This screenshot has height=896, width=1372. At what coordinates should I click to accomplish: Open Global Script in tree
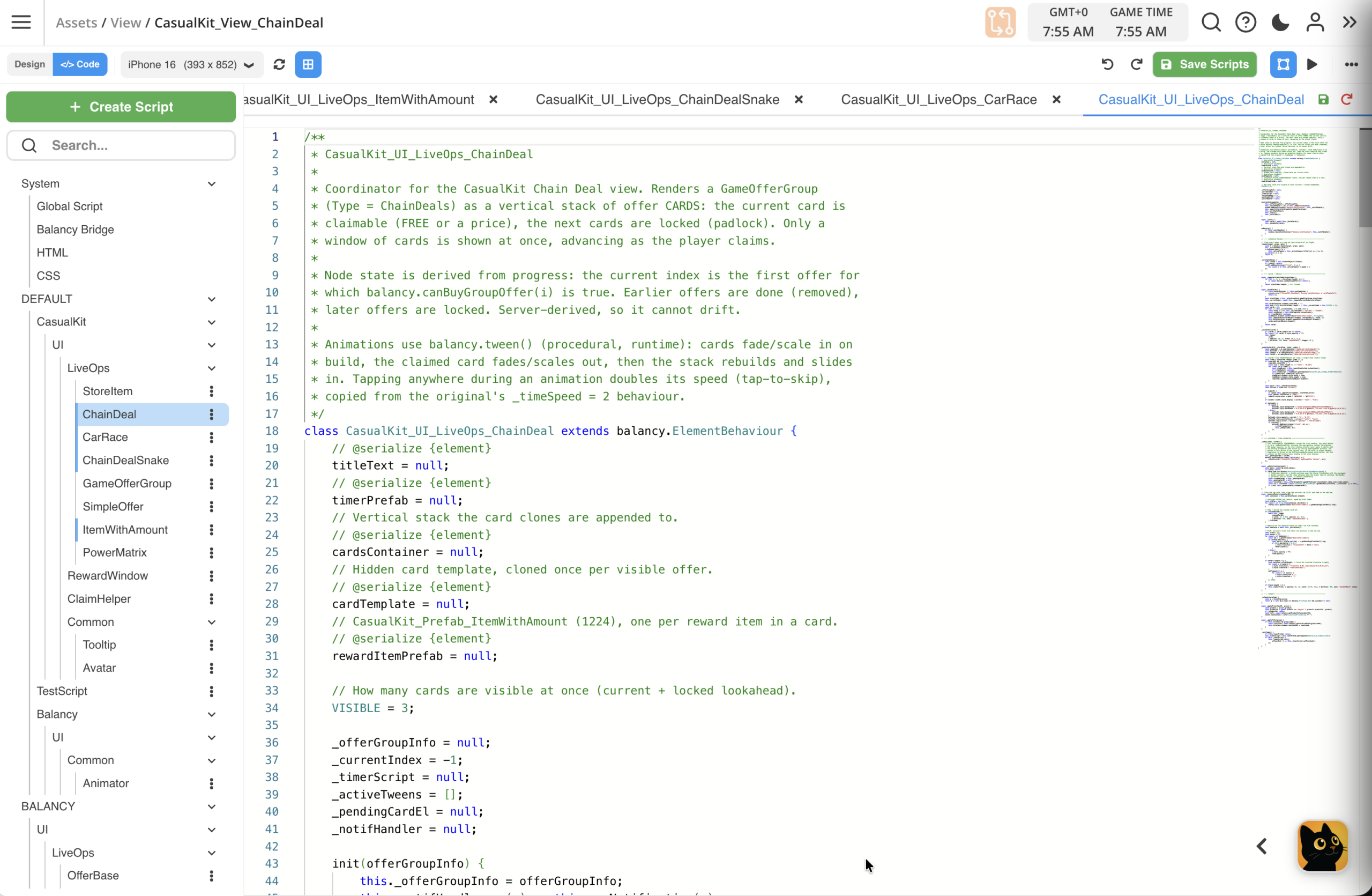coord(70,206)
